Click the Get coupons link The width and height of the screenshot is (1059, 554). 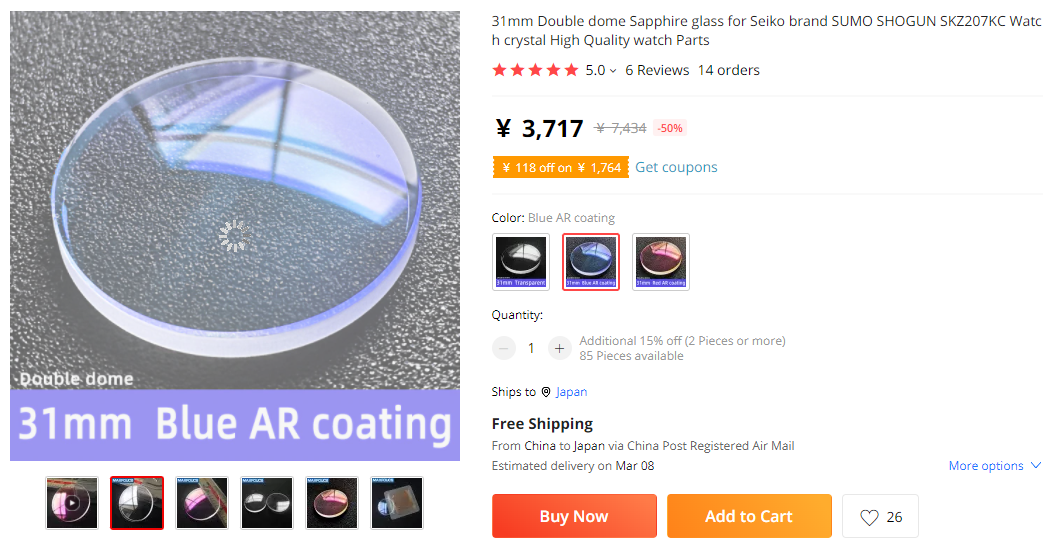click(676, 167)
